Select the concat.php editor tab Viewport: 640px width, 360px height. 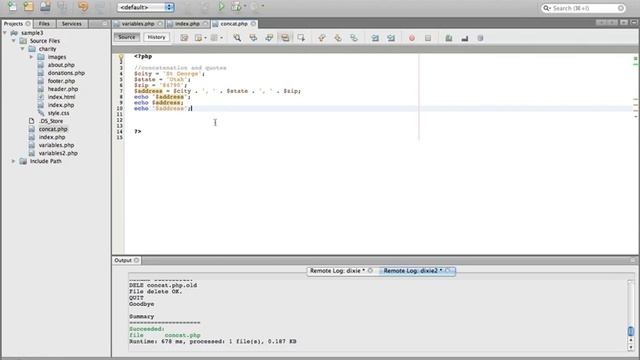[x=234, y=24]
